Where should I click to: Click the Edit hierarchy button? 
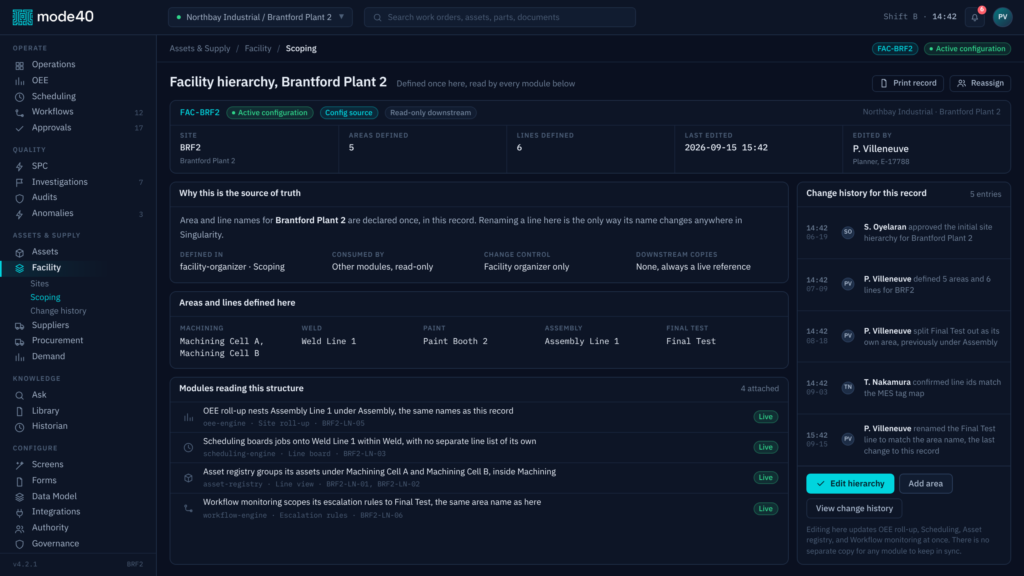(x=850, y=483)
